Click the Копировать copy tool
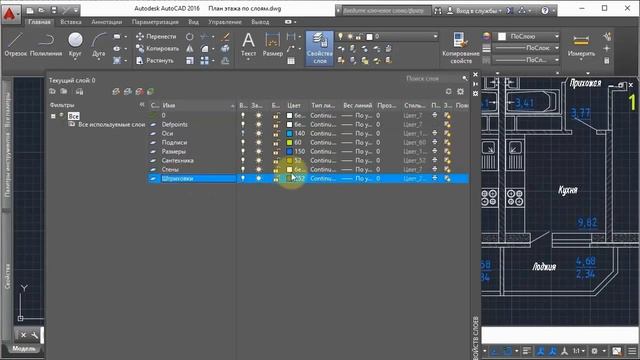 (157, 49)
